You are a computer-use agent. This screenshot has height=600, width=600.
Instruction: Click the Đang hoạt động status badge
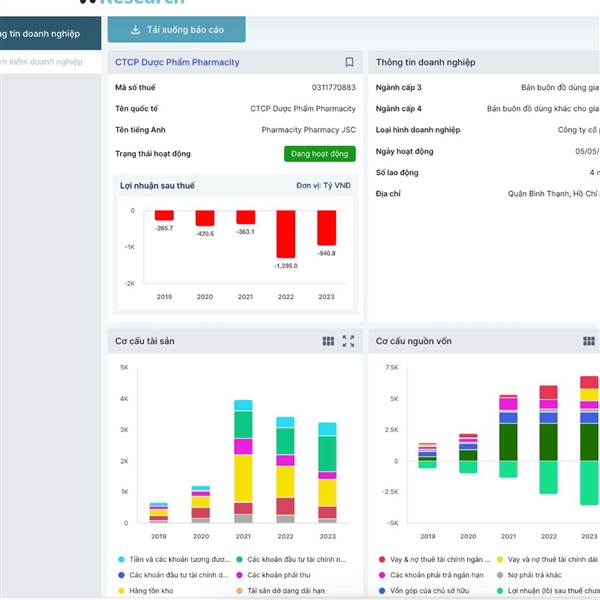320,154
